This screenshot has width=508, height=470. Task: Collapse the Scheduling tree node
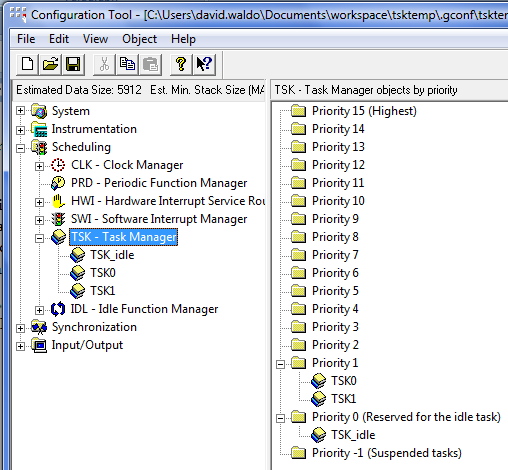(20, 148)
